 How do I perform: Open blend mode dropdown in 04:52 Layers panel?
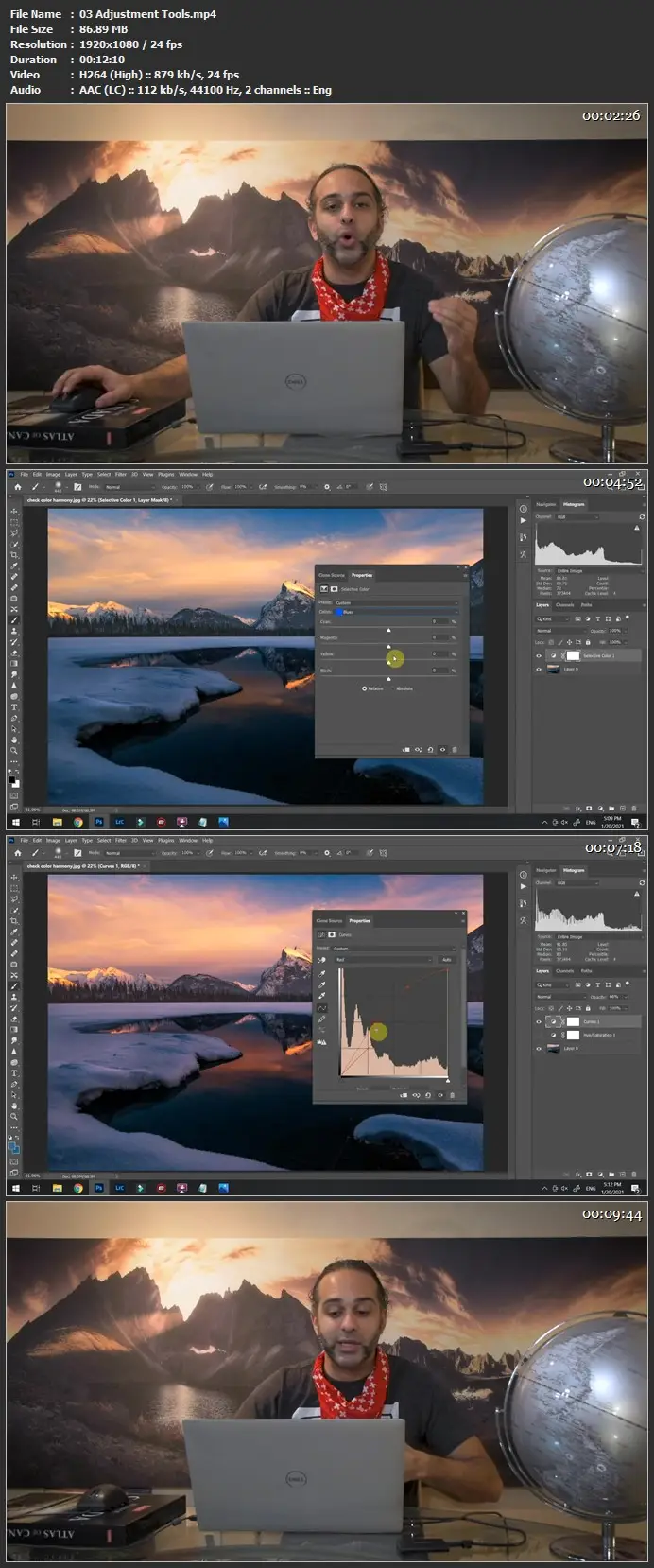tap(560, 631)
